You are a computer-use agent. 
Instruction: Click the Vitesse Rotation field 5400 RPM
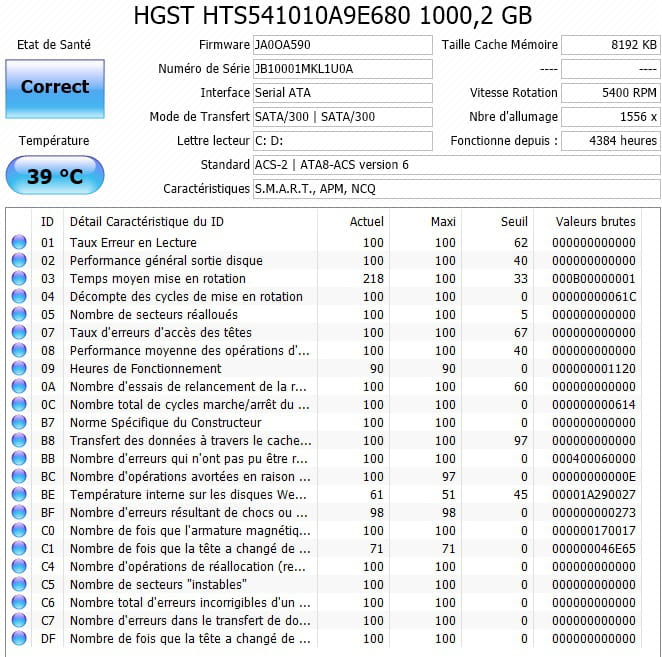click(x=610, y=93)
